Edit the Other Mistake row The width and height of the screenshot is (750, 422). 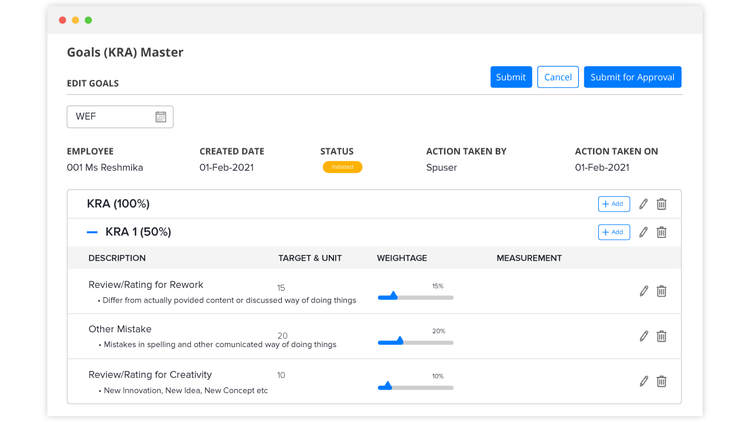coord(644,336)
